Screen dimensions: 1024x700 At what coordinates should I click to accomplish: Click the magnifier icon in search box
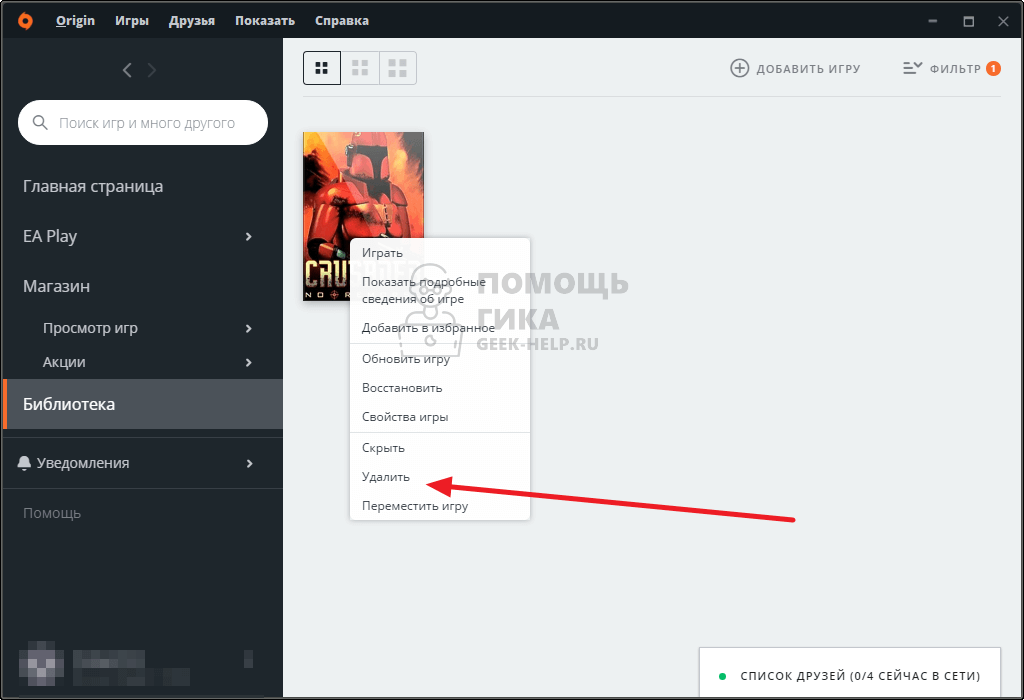40,122
